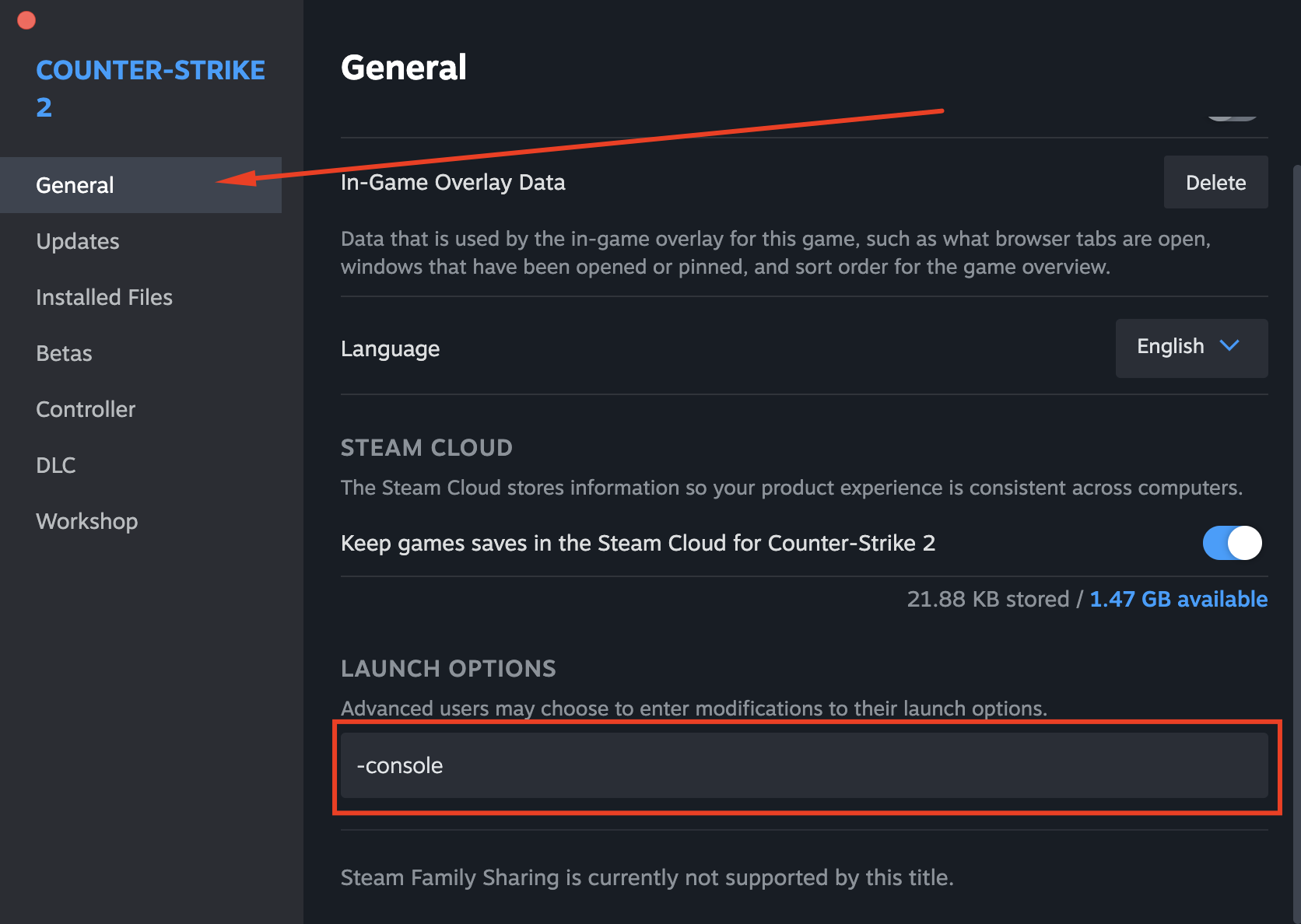This screenshot has height=924, width=1301.
Task: Click the launch options text field
Action: [804, 765]
